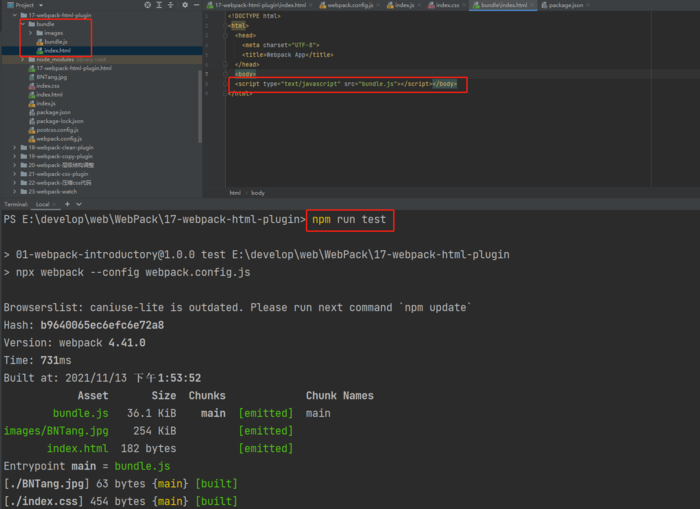Click the Expand All tree icon
The image size is (700, 509).
[159, 5]
